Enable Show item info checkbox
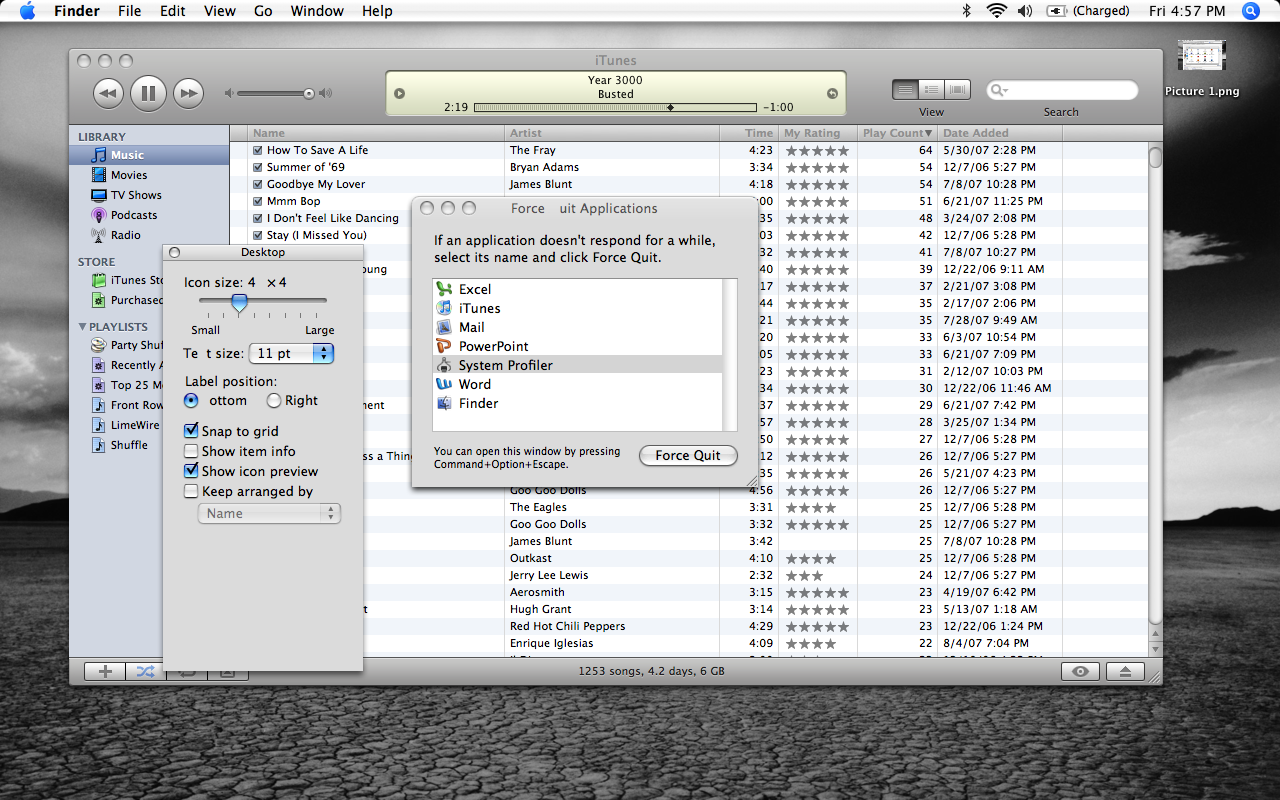 point(191,451)
